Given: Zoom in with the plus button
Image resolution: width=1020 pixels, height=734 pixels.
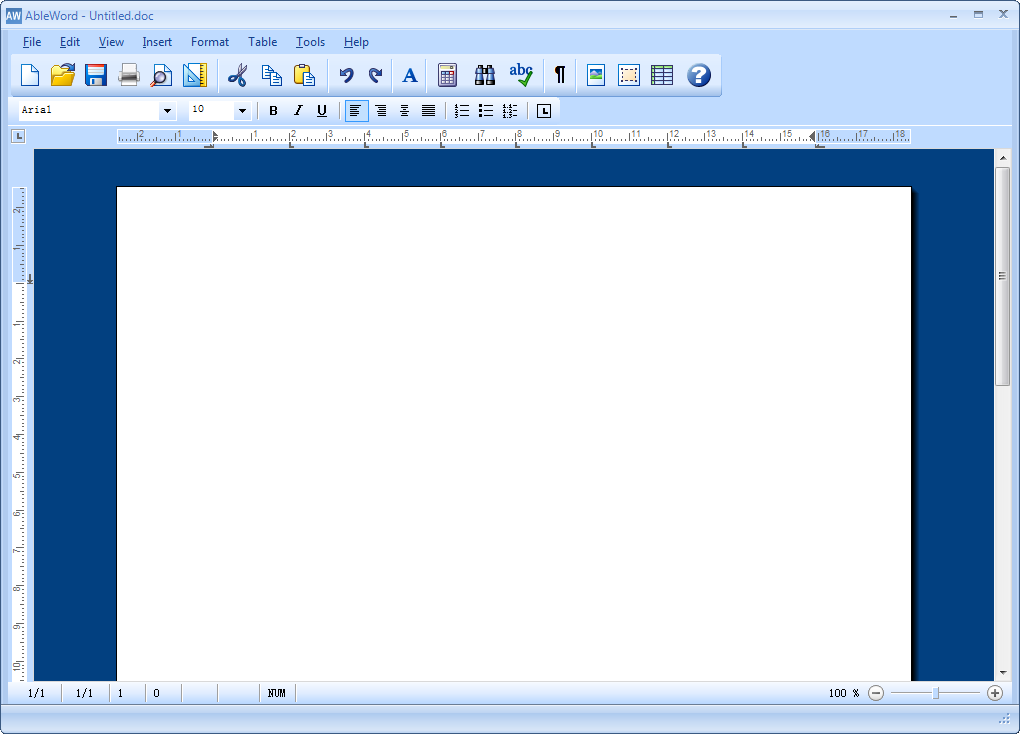Looking at the screenshot, I should [x=995, y=693].
